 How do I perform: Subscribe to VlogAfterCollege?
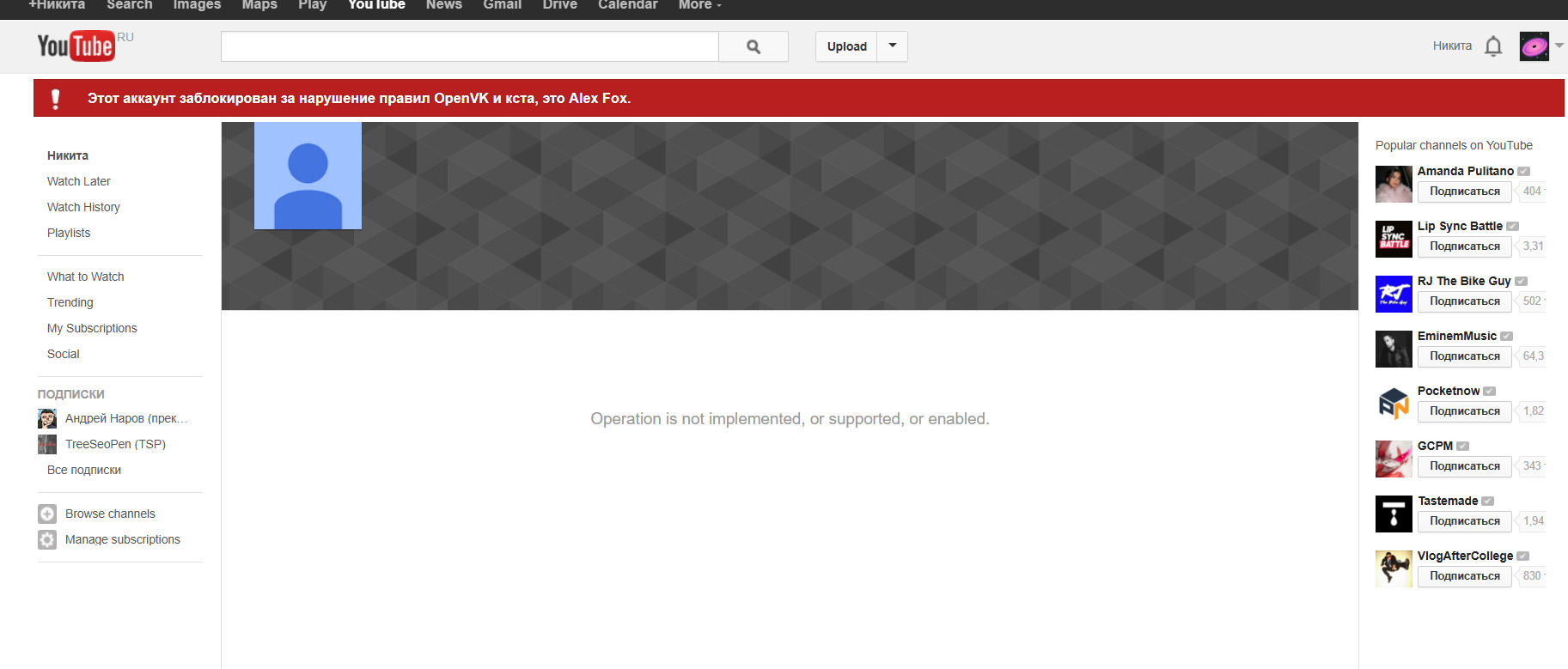1465,576
